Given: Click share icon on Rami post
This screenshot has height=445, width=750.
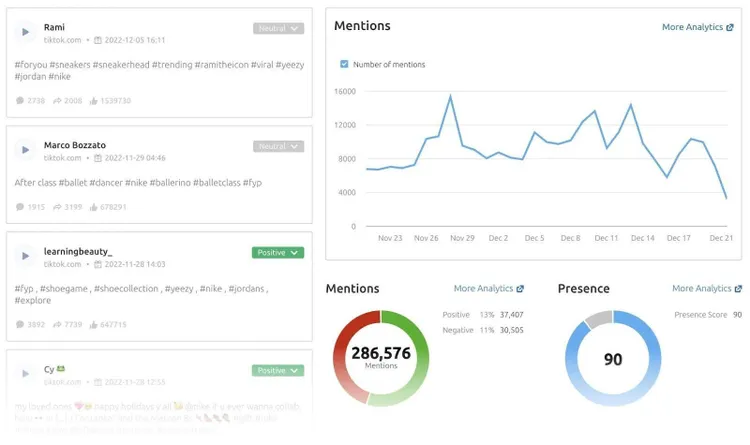Looking at the screenshot, I should pyautogui.click(x=57, y=100).
